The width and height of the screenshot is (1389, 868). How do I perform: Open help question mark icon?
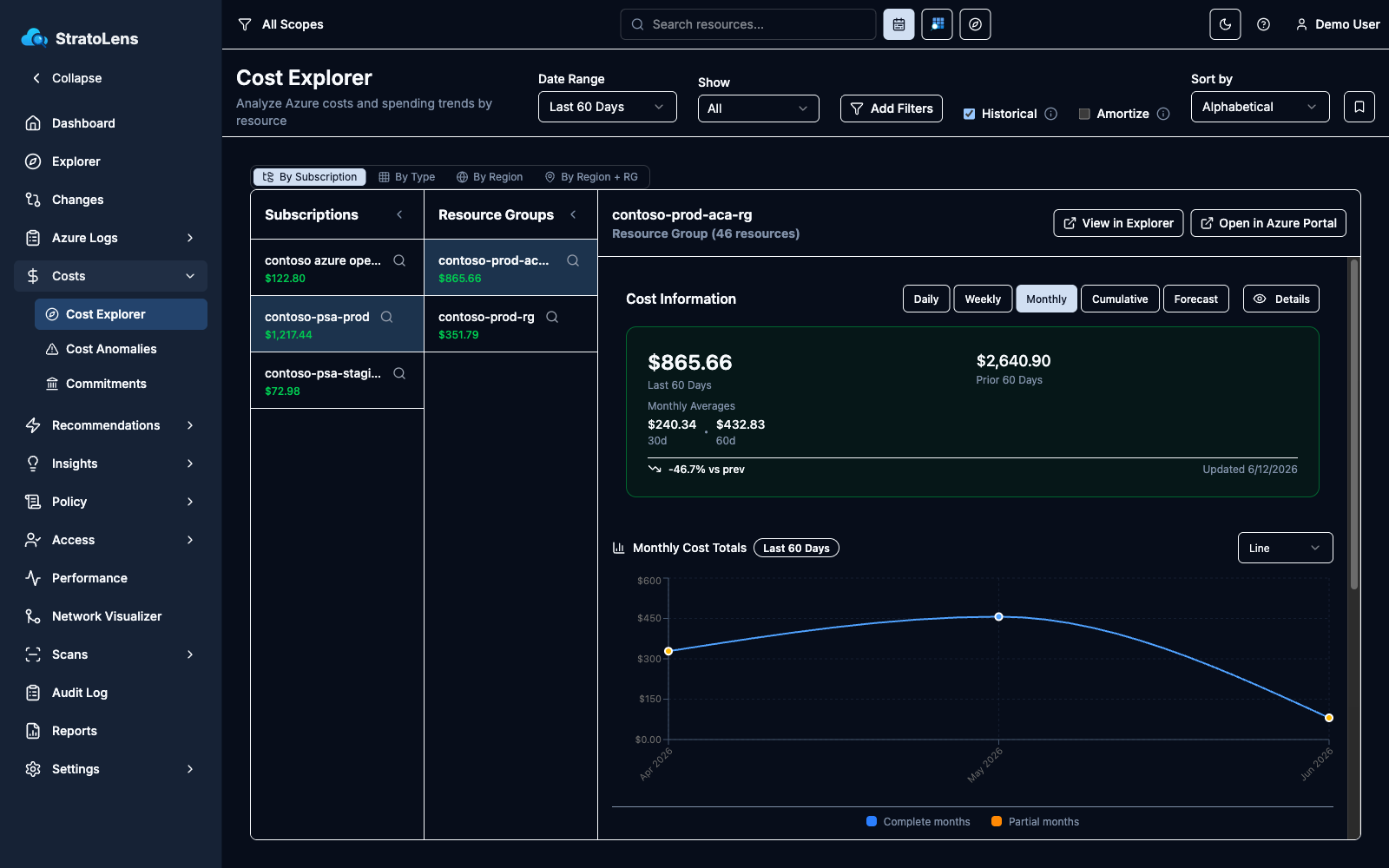tap(1263, 24)
